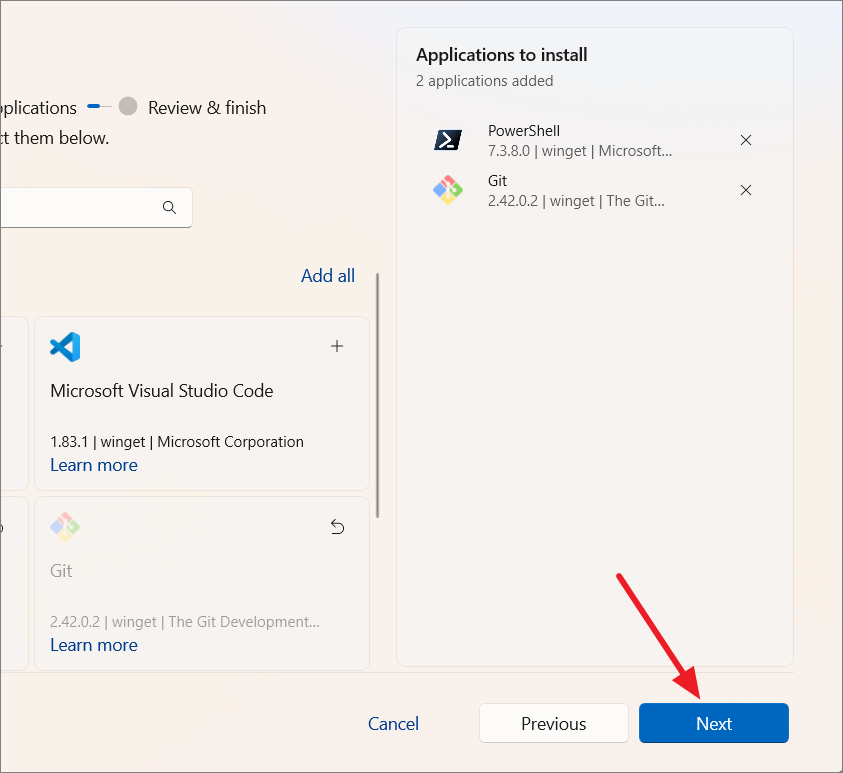Image resolution: width=843 pixels, height=773 pixels.
Task: Click the 'Applications to install' heading
Action: [x=502, y=55]
